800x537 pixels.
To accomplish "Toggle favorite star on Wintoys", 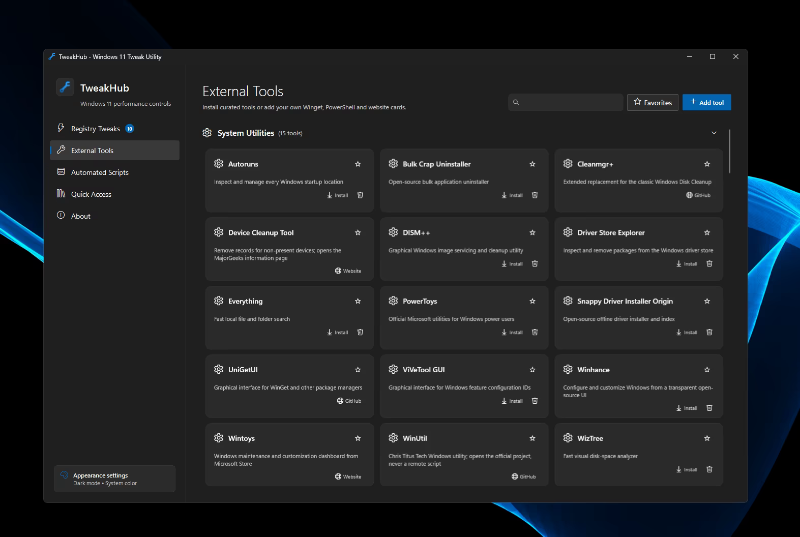I will [x=358, y=439].
